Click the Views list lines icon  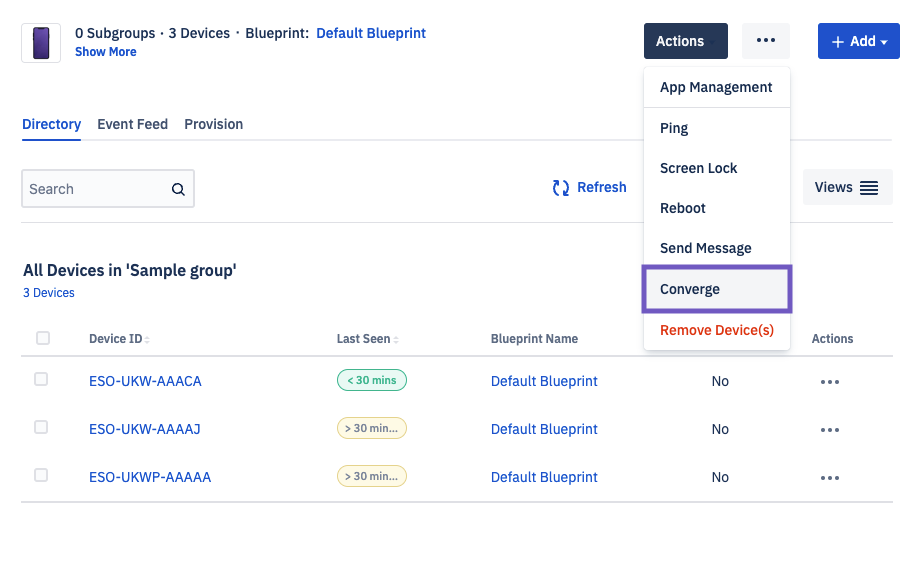(x=869, y=187)
